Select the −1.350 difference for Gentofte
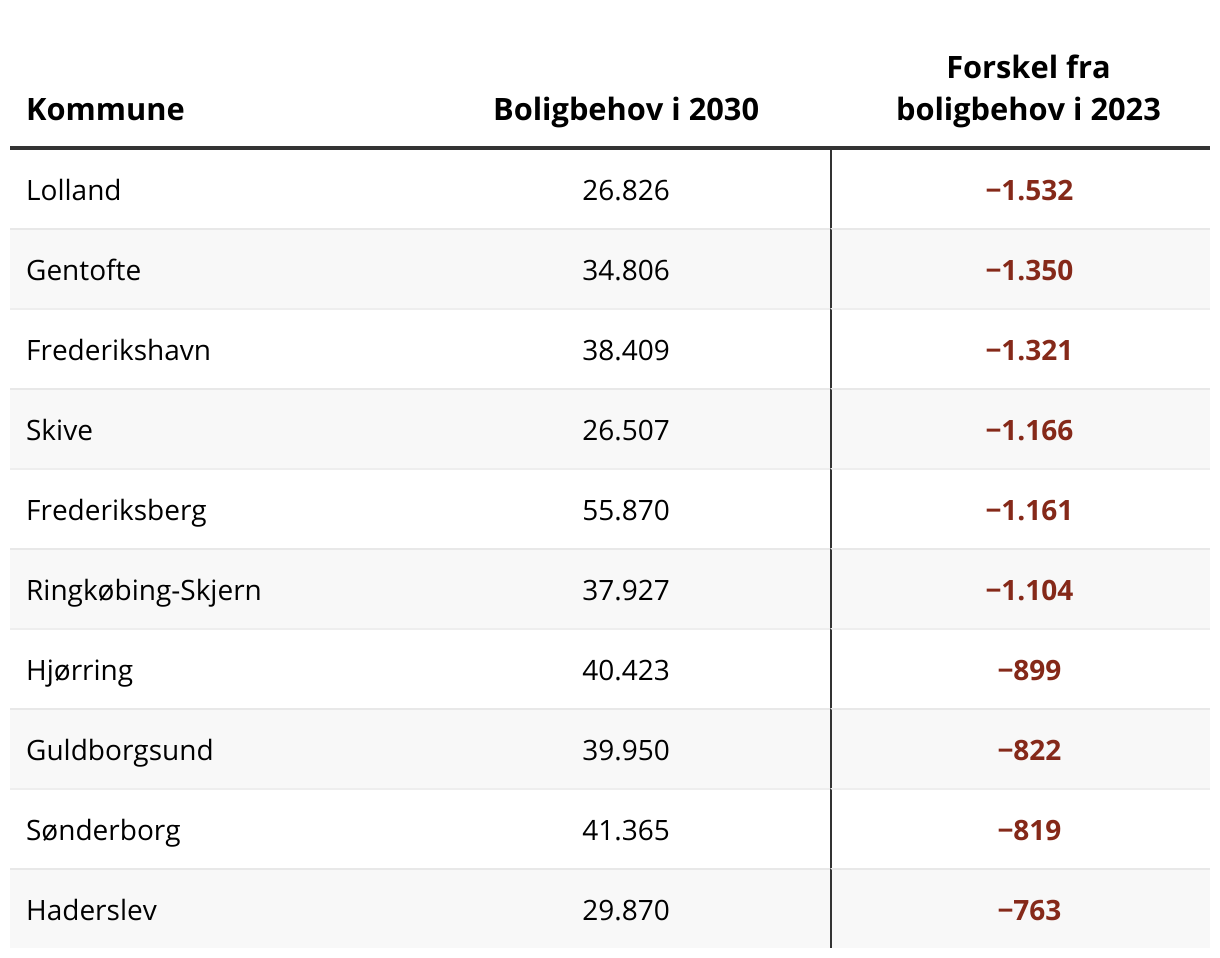The width and height of the screenshot is (1220, 958). tap(1029, 270)
